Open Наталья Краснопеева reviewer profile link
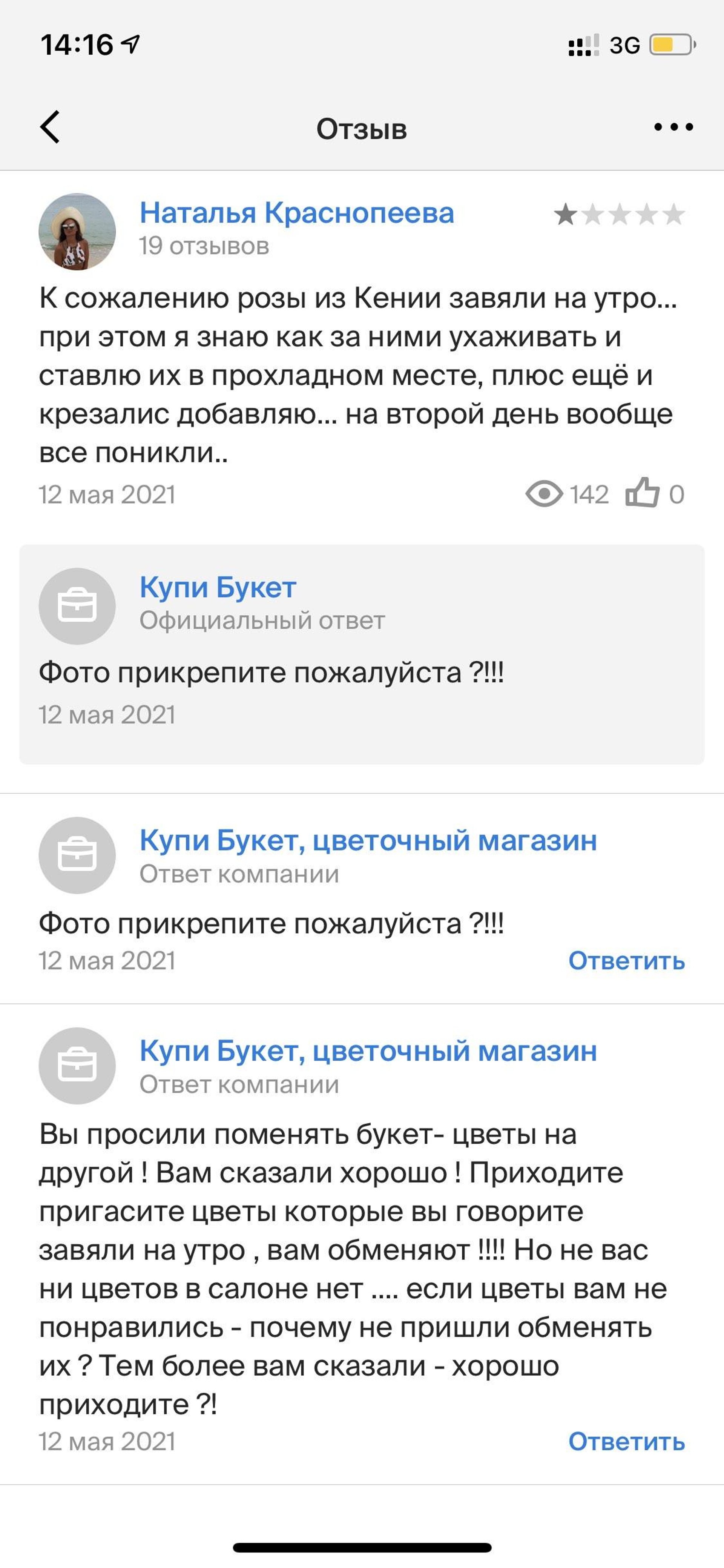Viewport: 724px width, 1568px height. pyautogui.click(x=297, y=213)
